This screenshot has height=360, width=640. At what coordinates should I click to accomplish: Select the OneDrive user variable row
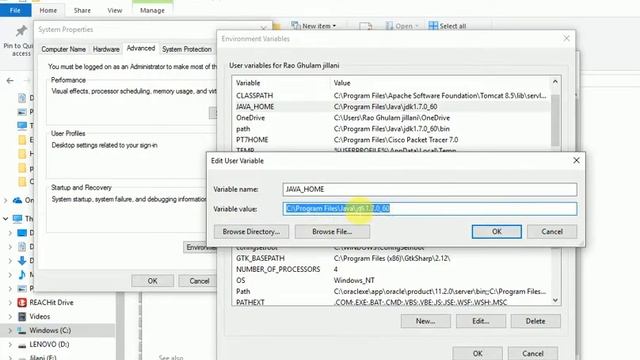coord(392,118)
